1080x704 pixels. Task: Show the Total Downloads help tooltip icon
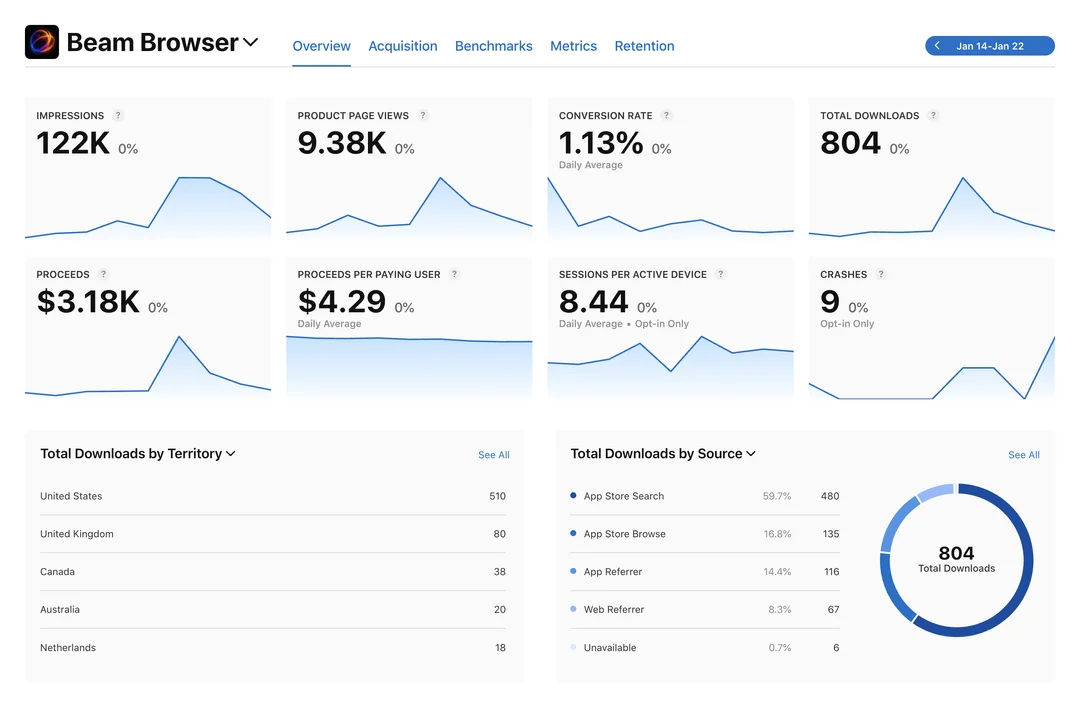(933, 116)
